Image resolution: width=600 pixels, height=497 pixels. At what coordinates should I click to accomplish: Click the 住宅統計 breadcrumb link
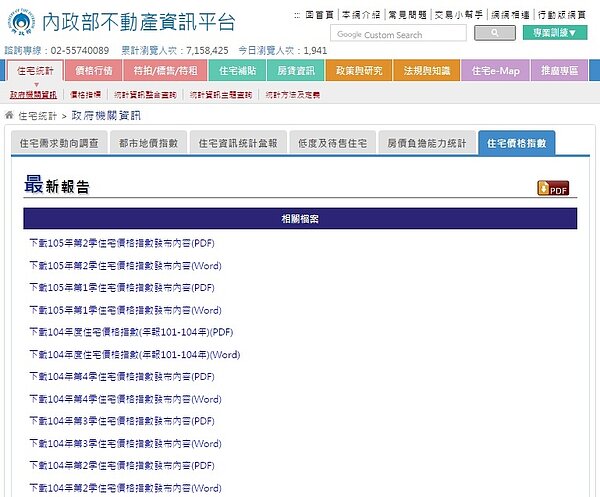tap(38, 116)
